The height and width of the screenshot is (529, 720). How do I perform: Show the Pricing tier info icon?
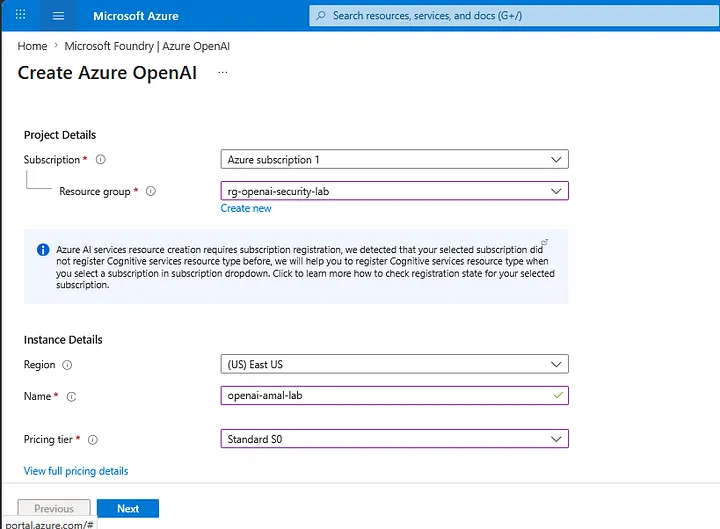click(x=93, y=440)
